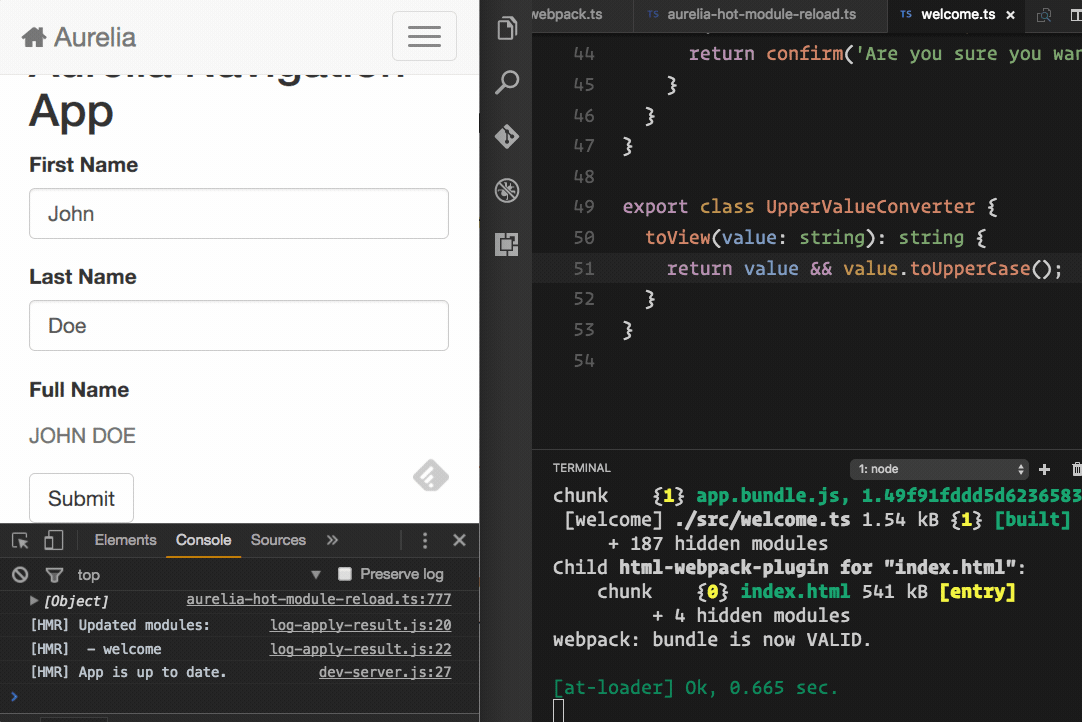
Task: Click line number 49 in the gutter
Action: 584,206
